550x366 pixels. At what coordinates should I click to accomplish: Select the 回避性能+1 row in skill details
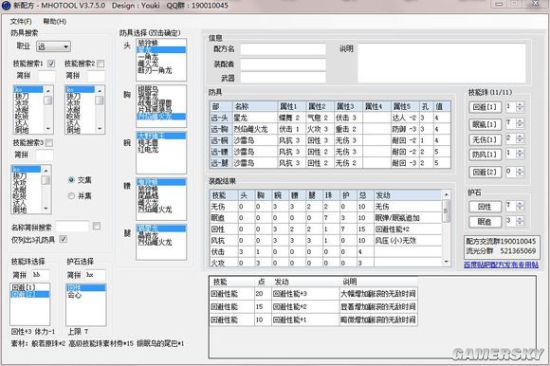click(313, 320)
